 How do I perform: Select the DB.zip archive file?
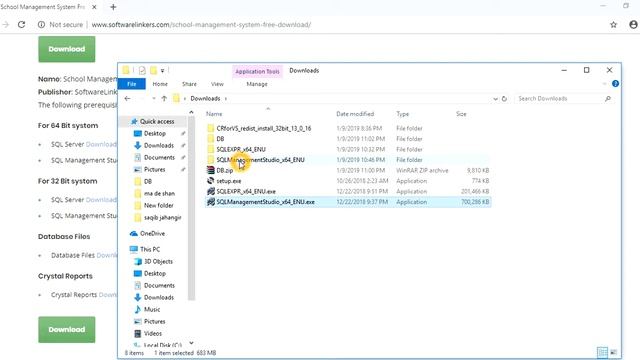[x=224, y=171]
